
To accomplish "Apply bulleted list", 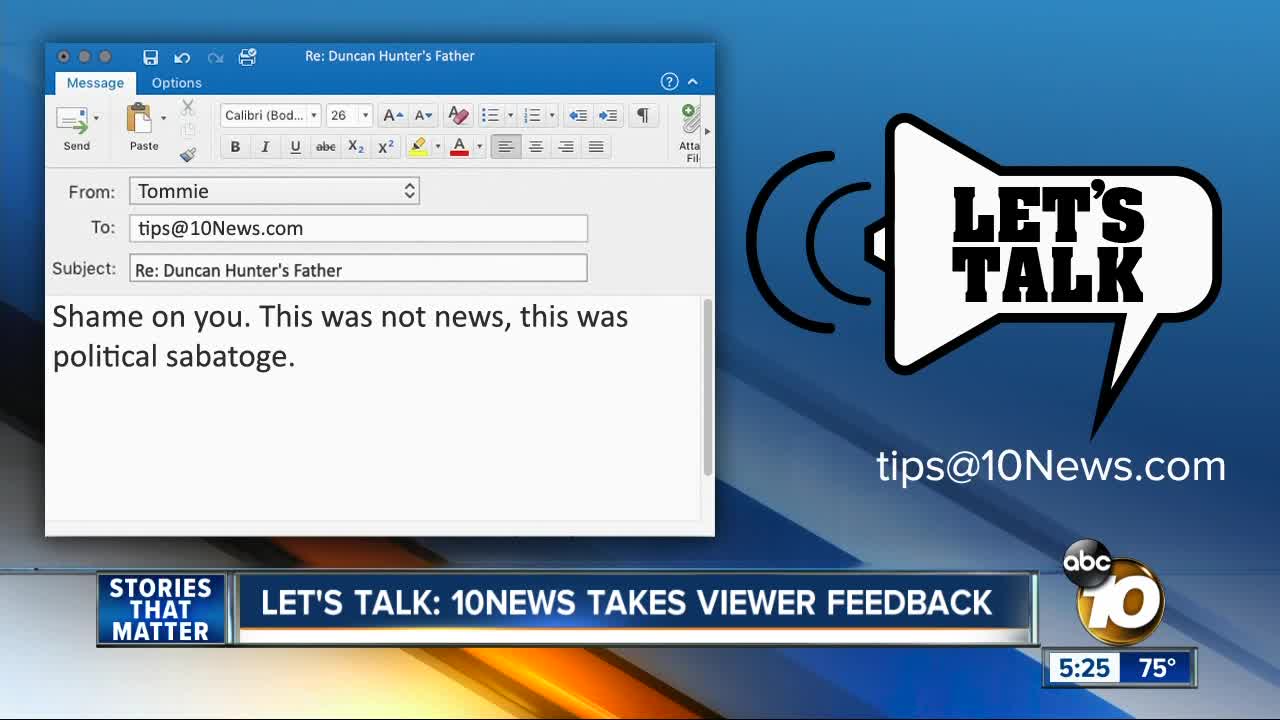I will click(490, 116).
